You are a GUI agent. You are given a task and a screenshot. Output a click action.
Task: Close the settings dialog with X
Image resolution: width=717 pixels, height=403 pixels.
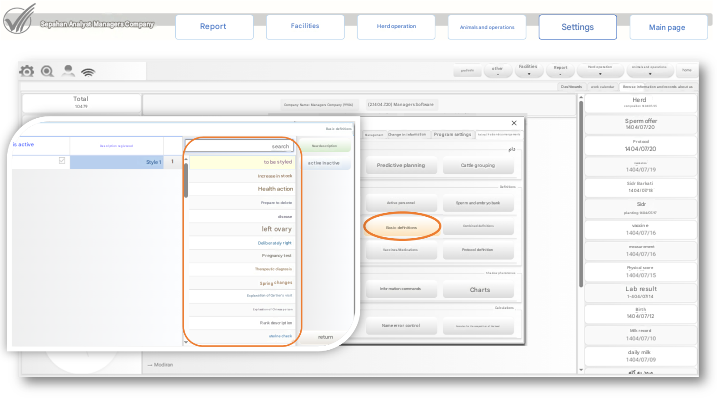(x=514, y=123)
